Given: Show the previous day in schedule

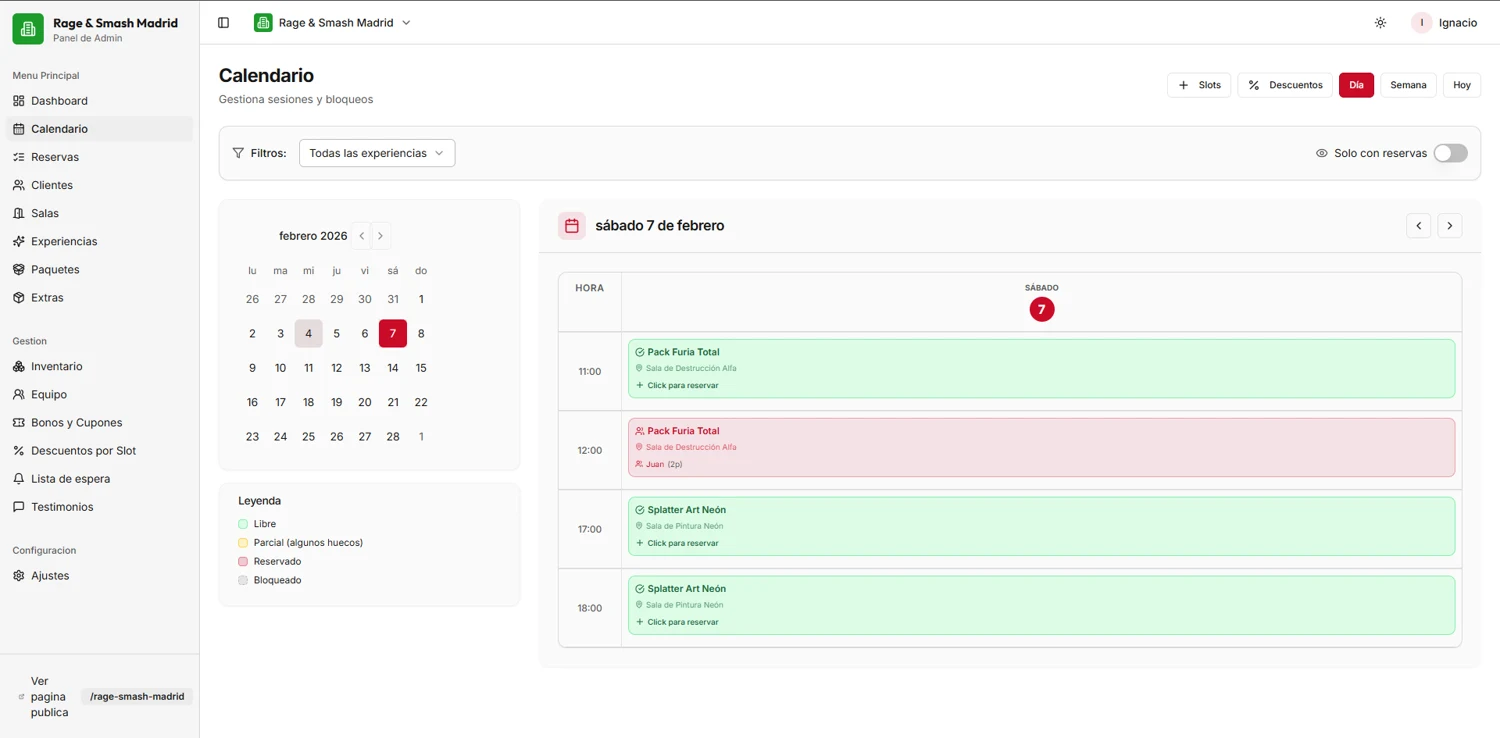Looking at the screenshot, I should (1418, 226).
